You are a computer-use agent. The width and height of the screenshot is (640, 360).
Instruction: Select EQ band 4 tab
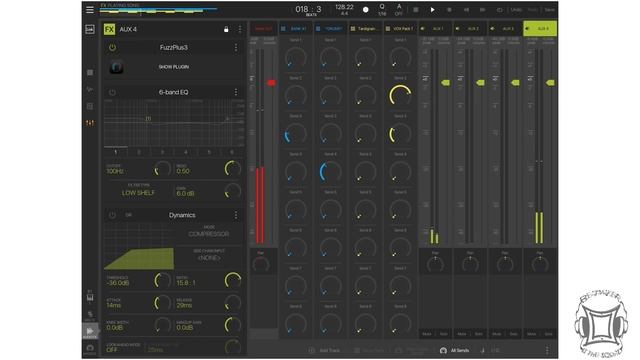click(x=186, y=152)
